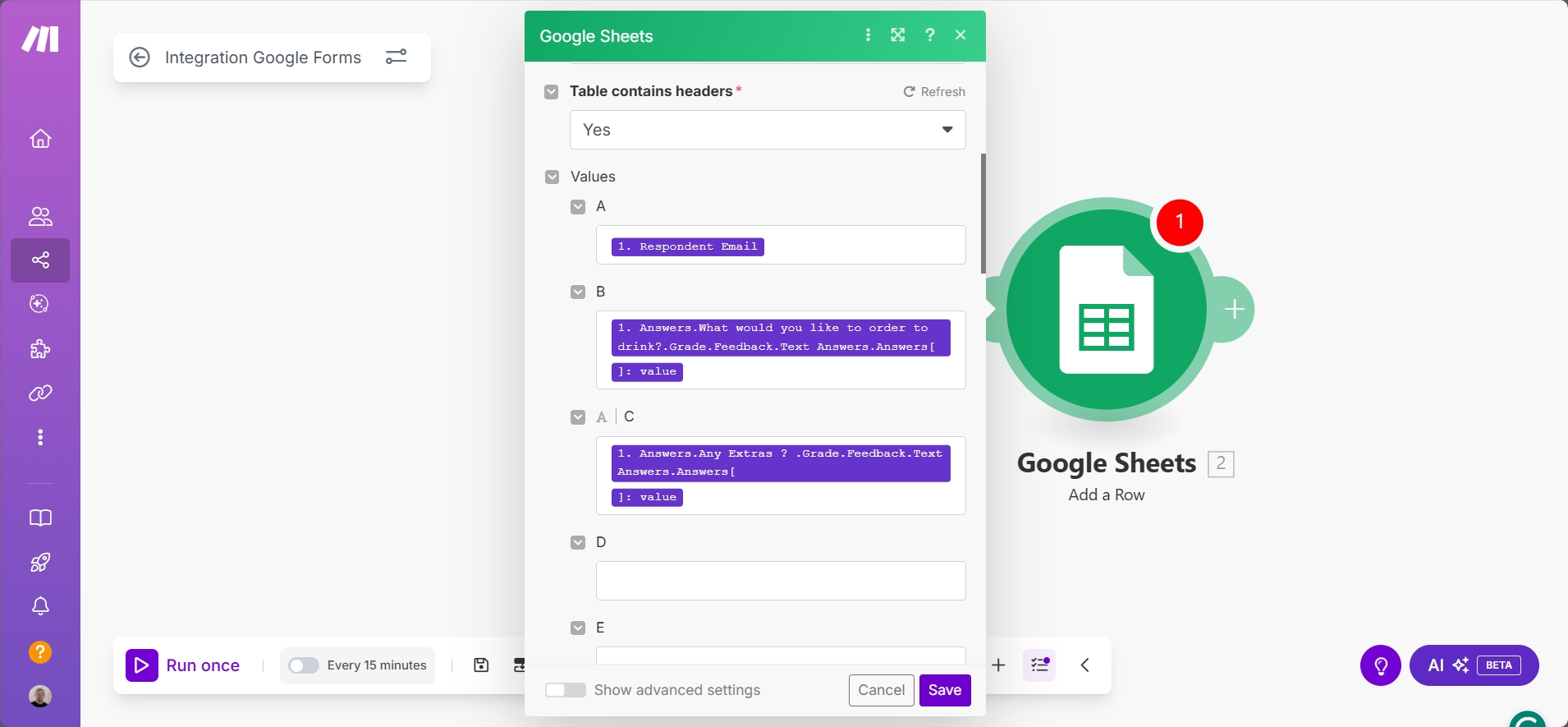Go back using arrow beside scenario name
The image size is (1568, 727).
tap(140, 58)
